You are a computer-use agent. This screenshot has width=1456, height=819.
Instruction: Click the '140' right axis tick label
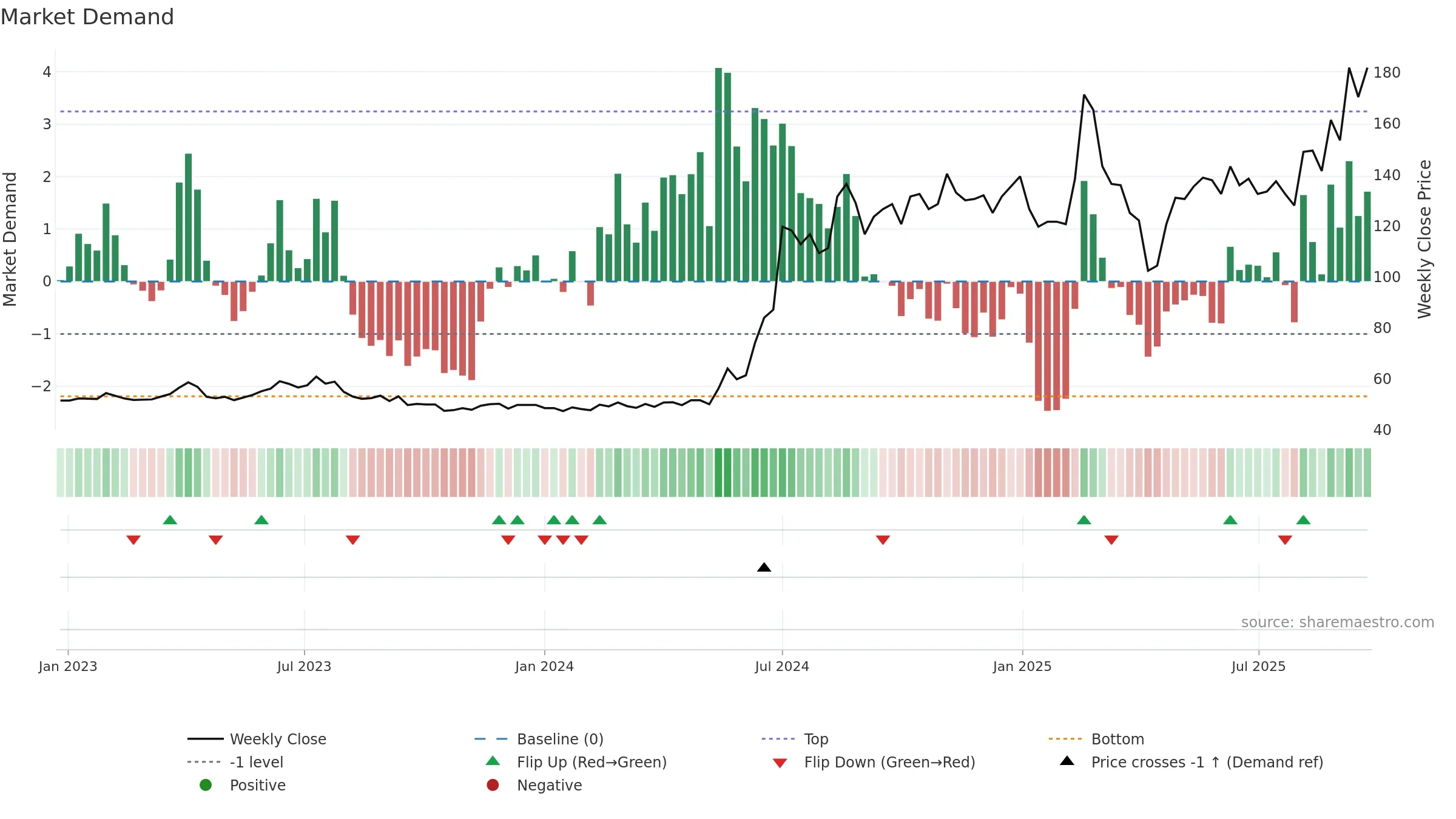pos(1387,175)
